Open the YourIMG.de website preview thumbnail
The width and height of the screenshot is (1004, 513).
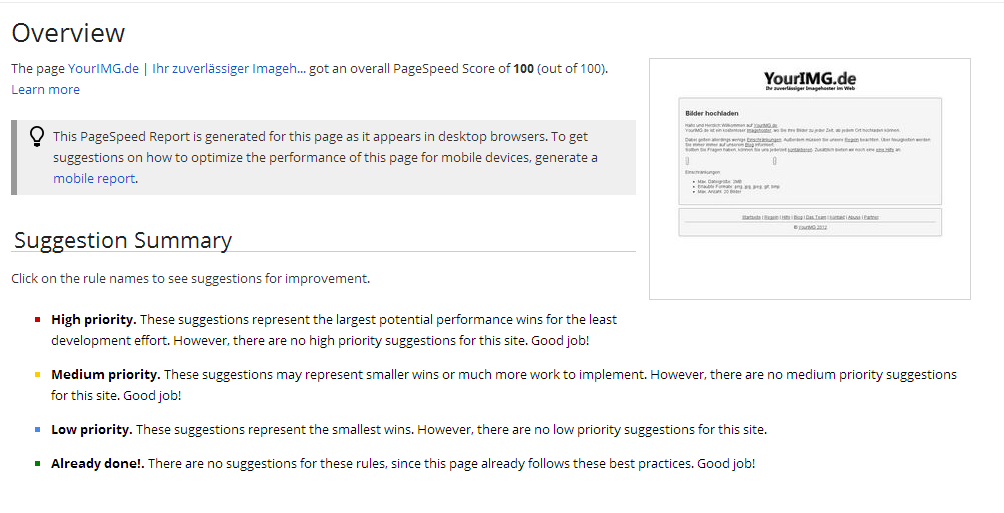coord(809,179)
